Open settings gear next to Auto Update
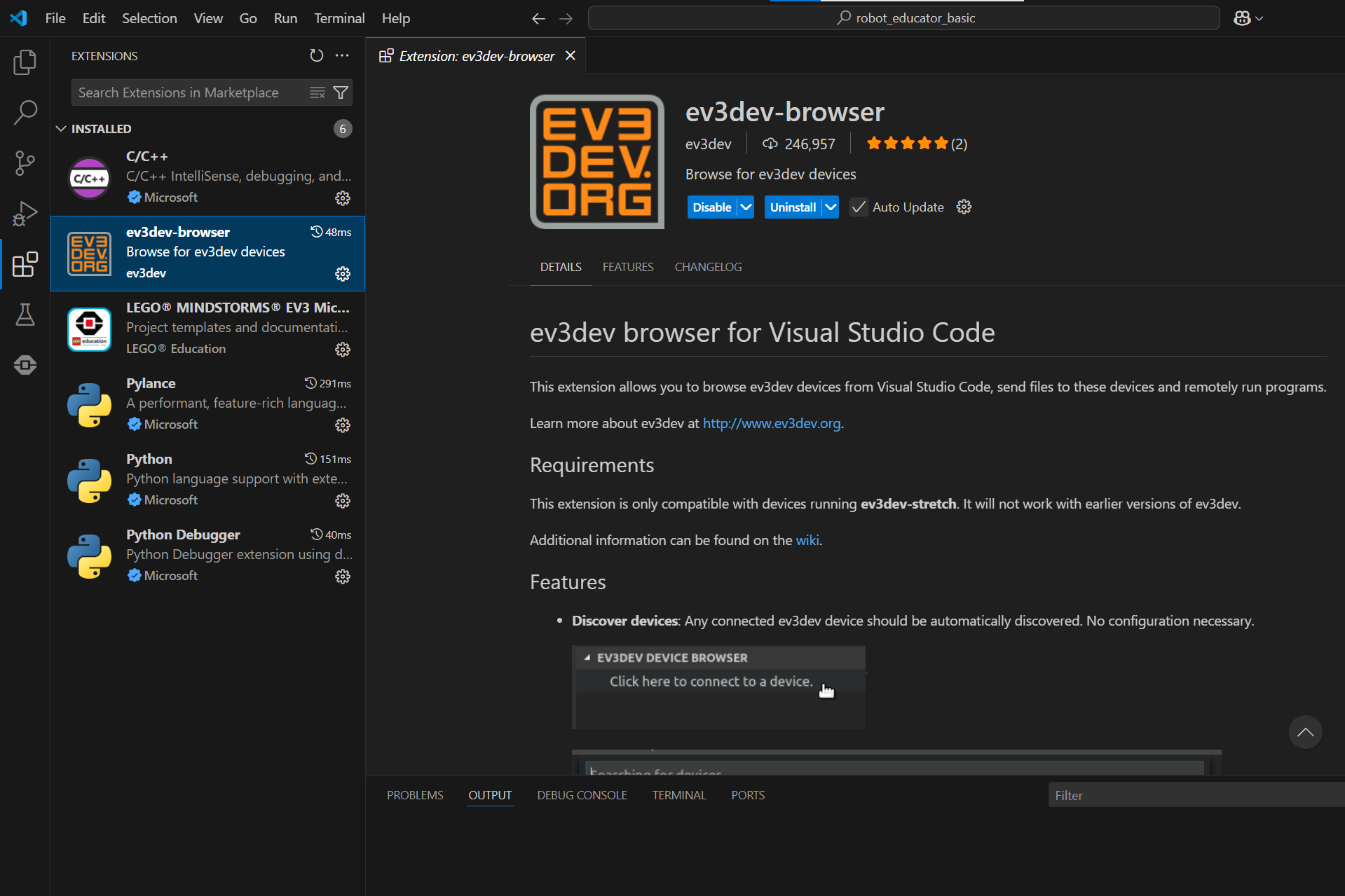The height and width of the screenshot is (896, 1345). tap(964, 207)
